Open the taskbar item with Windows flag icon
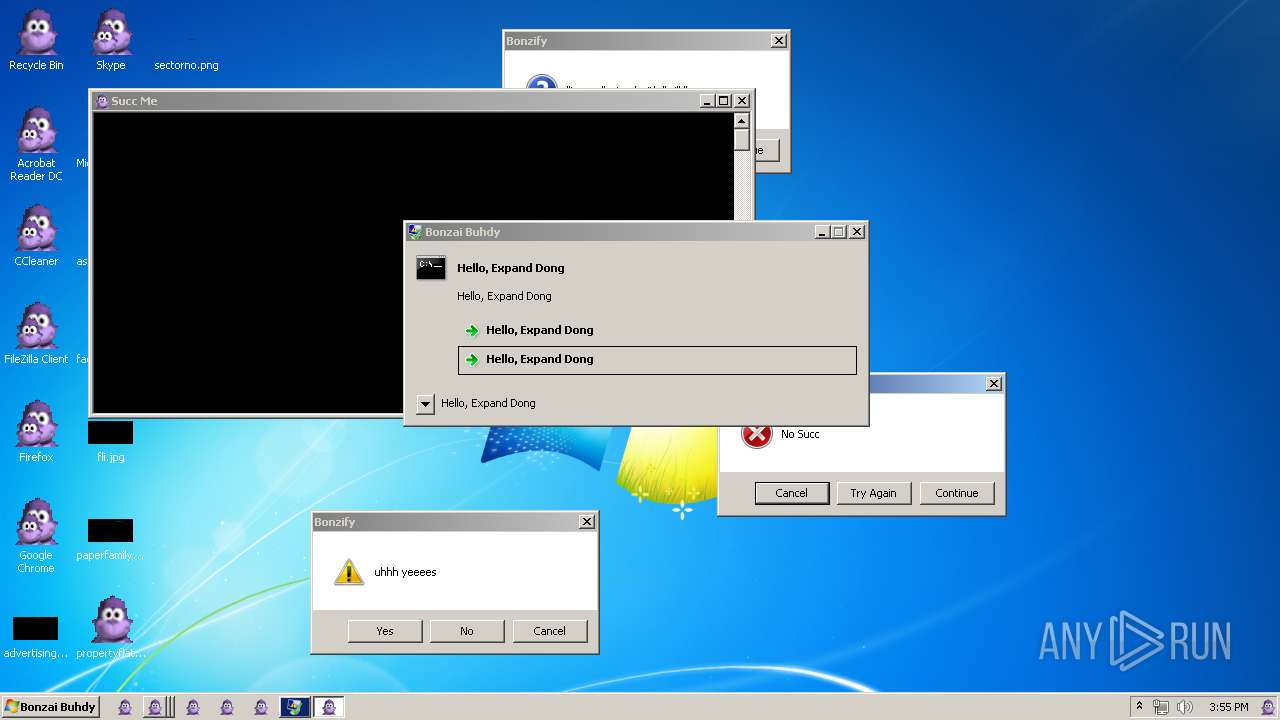 click(x=294, y=707)
